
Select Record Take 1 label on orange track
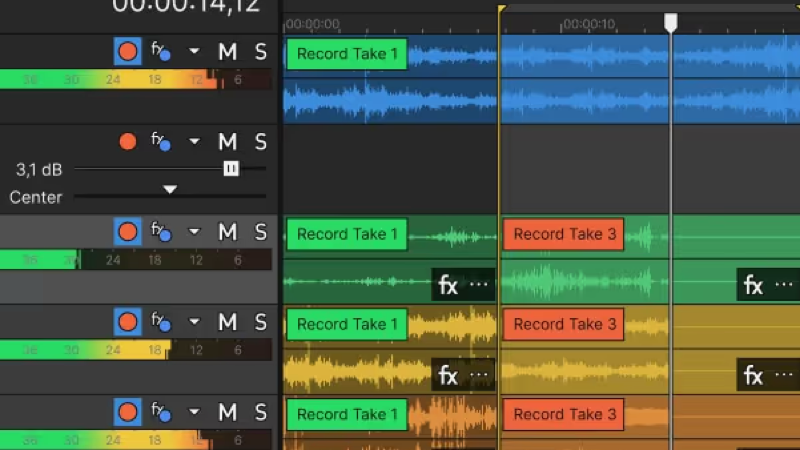pos(347,414)
